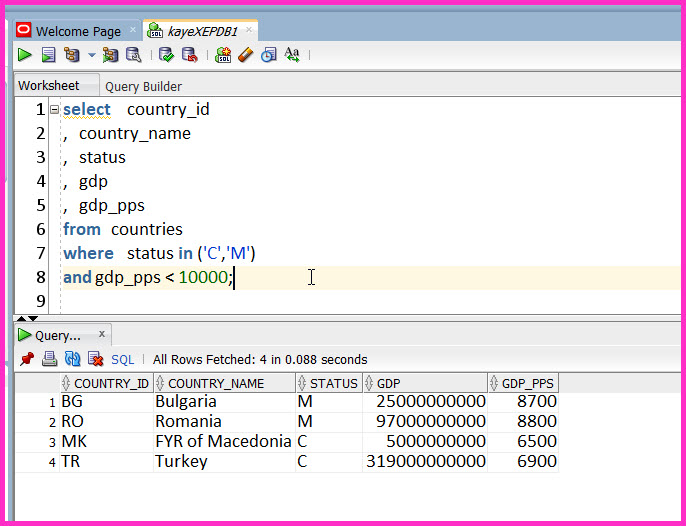The width and height of the screenshot is (686, 526).
Task: Click 'country_name' on line 2
Action: click(135, 133)
